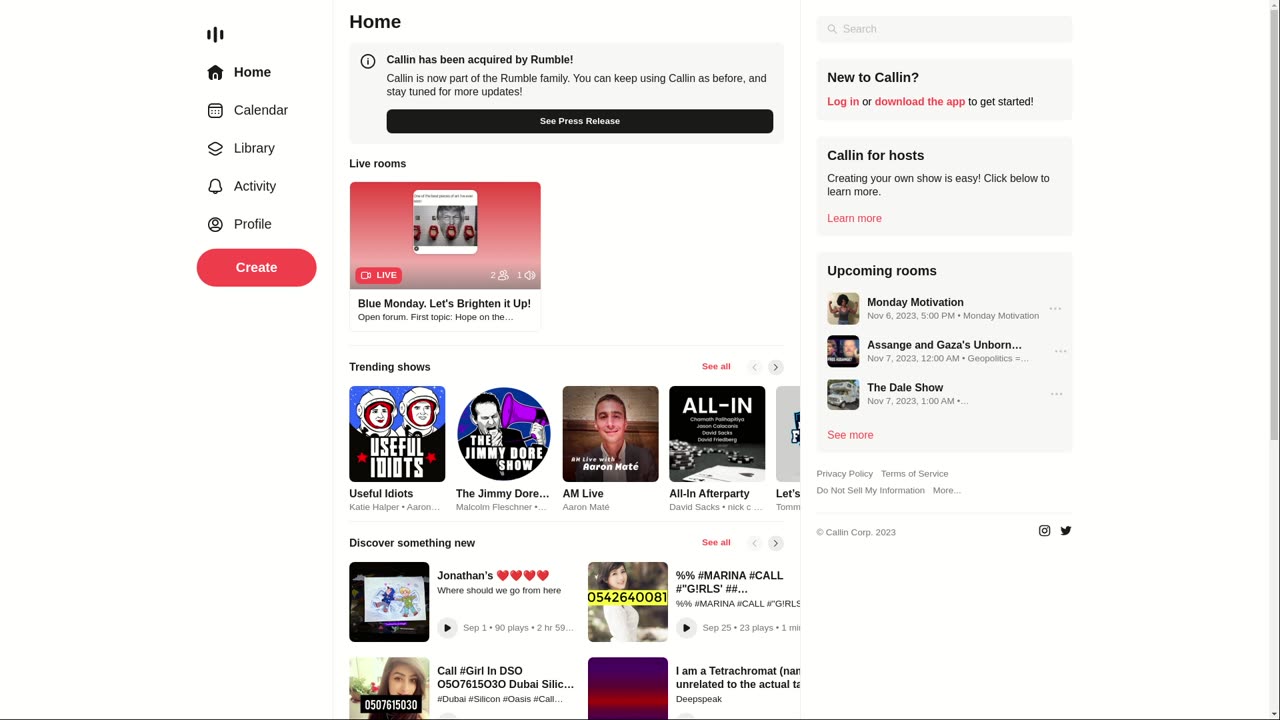
Task: Go to previous Trending shows page
Action: pos(755,367)
